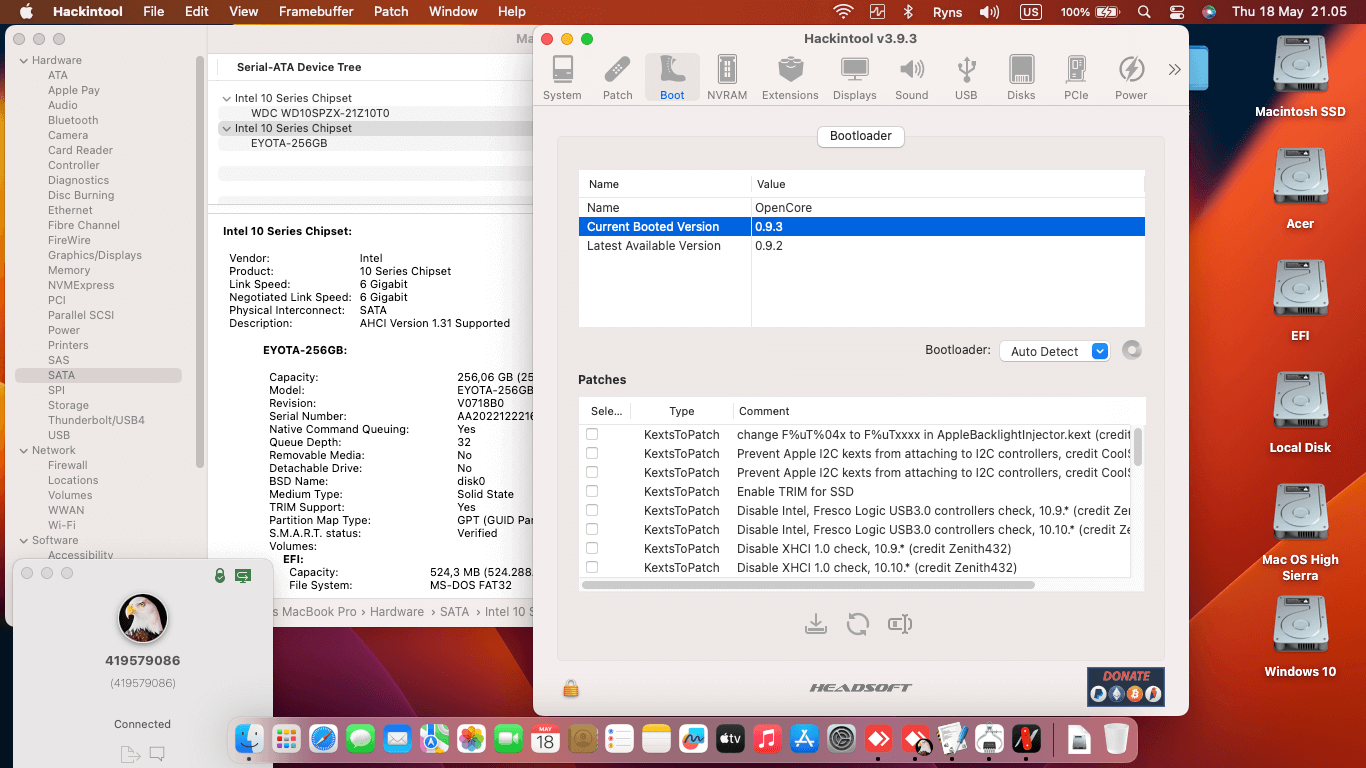Open the Displays section
The image size is (1366, 768).
point(854,78)
